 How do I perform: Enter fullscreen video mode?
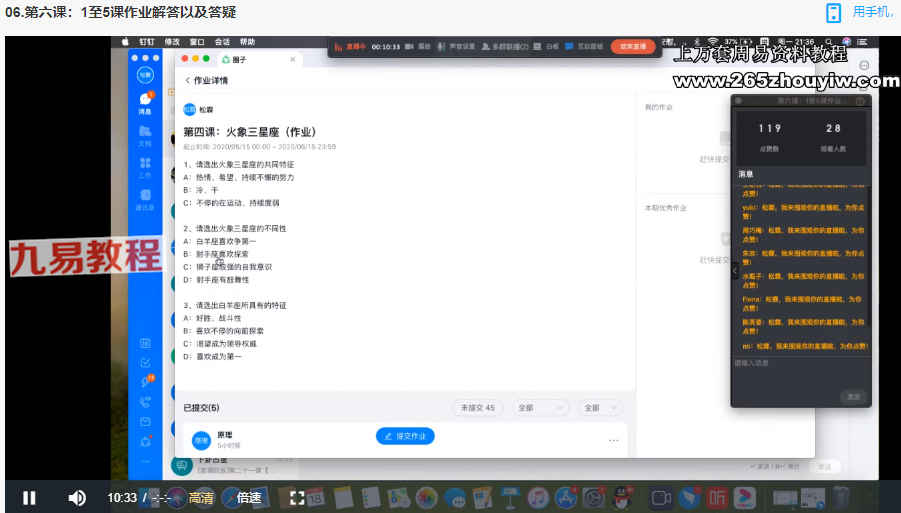[297, 497]
